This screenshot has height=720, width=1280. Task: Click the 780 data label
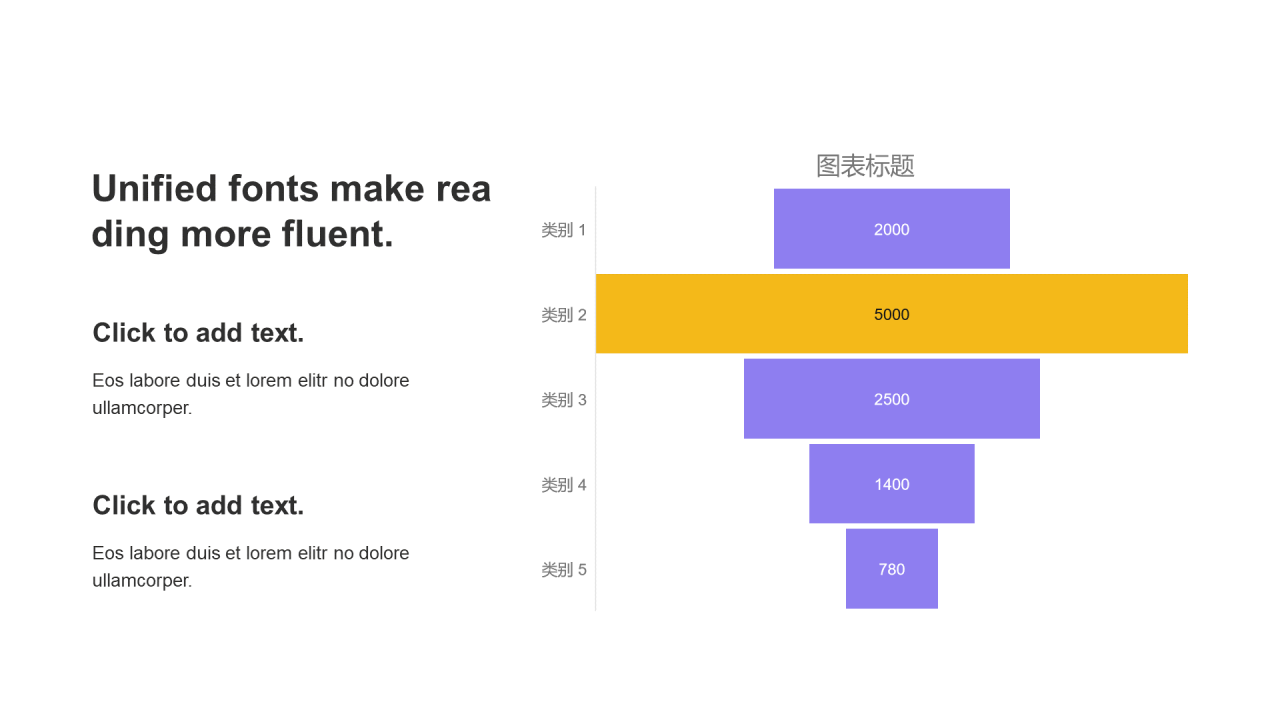(892, 570)
